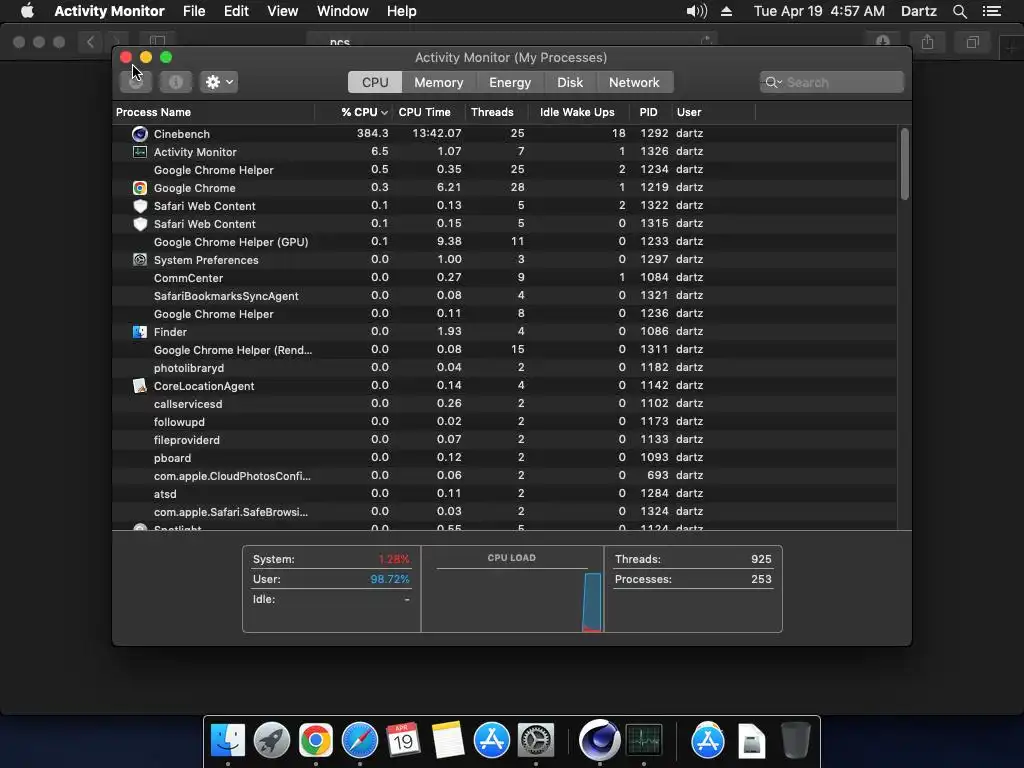
Task: Switch to the Disk tab
Action: (x=570, y=82)
